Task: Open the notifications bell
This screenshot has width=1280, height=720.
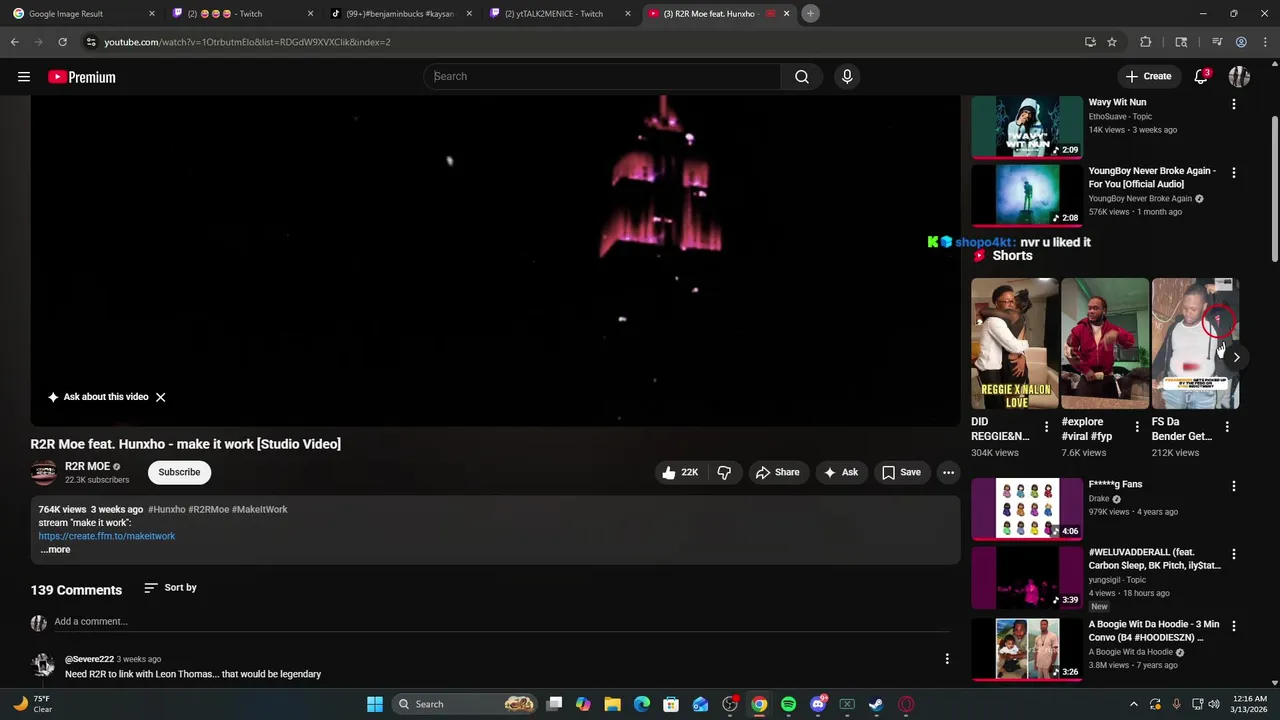Action: (x=1201, y=76)
